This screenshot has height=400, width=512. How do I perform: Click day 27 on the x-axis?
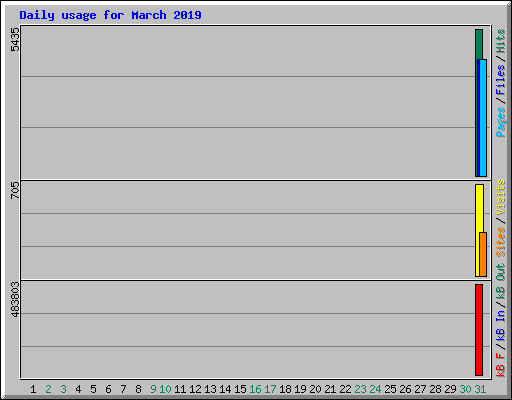(x=420, y=389)
